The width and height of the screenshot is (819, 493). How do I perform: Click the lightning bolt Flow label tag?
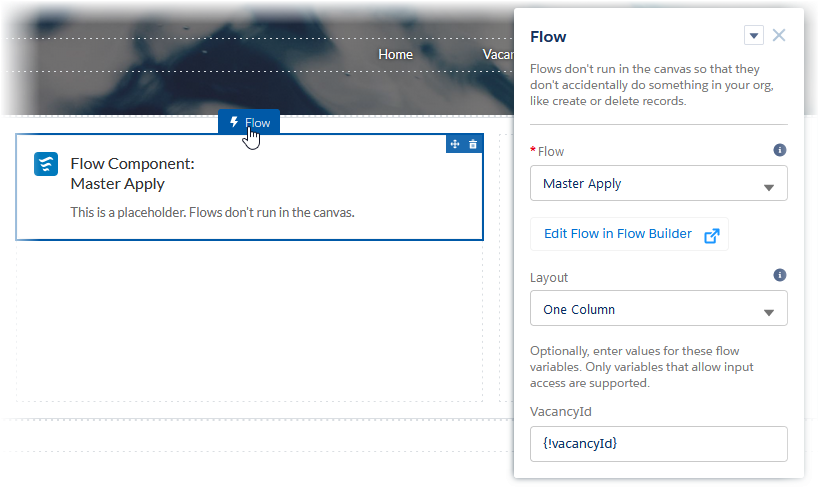249,123
